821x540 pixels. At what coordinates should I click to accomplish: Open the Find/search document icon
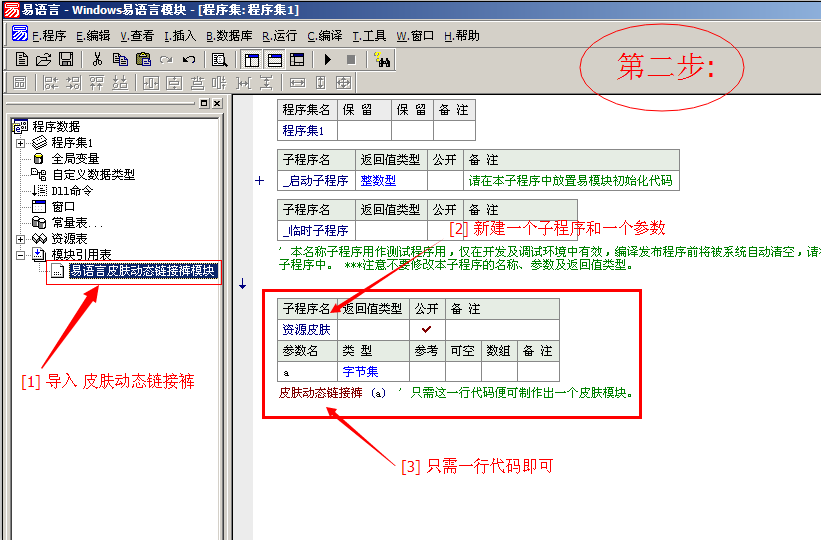pyautogui.click(x=219, y=60)
